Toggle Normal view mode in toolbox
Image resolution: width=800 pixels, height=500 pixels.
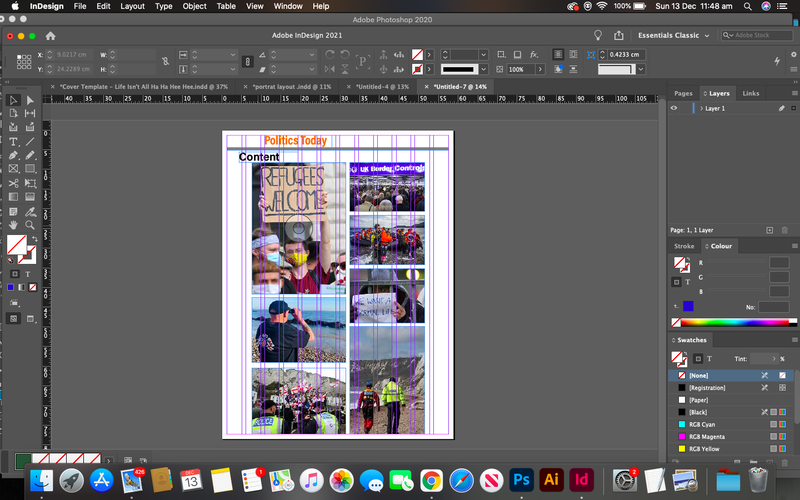click(x=14, y=319)
